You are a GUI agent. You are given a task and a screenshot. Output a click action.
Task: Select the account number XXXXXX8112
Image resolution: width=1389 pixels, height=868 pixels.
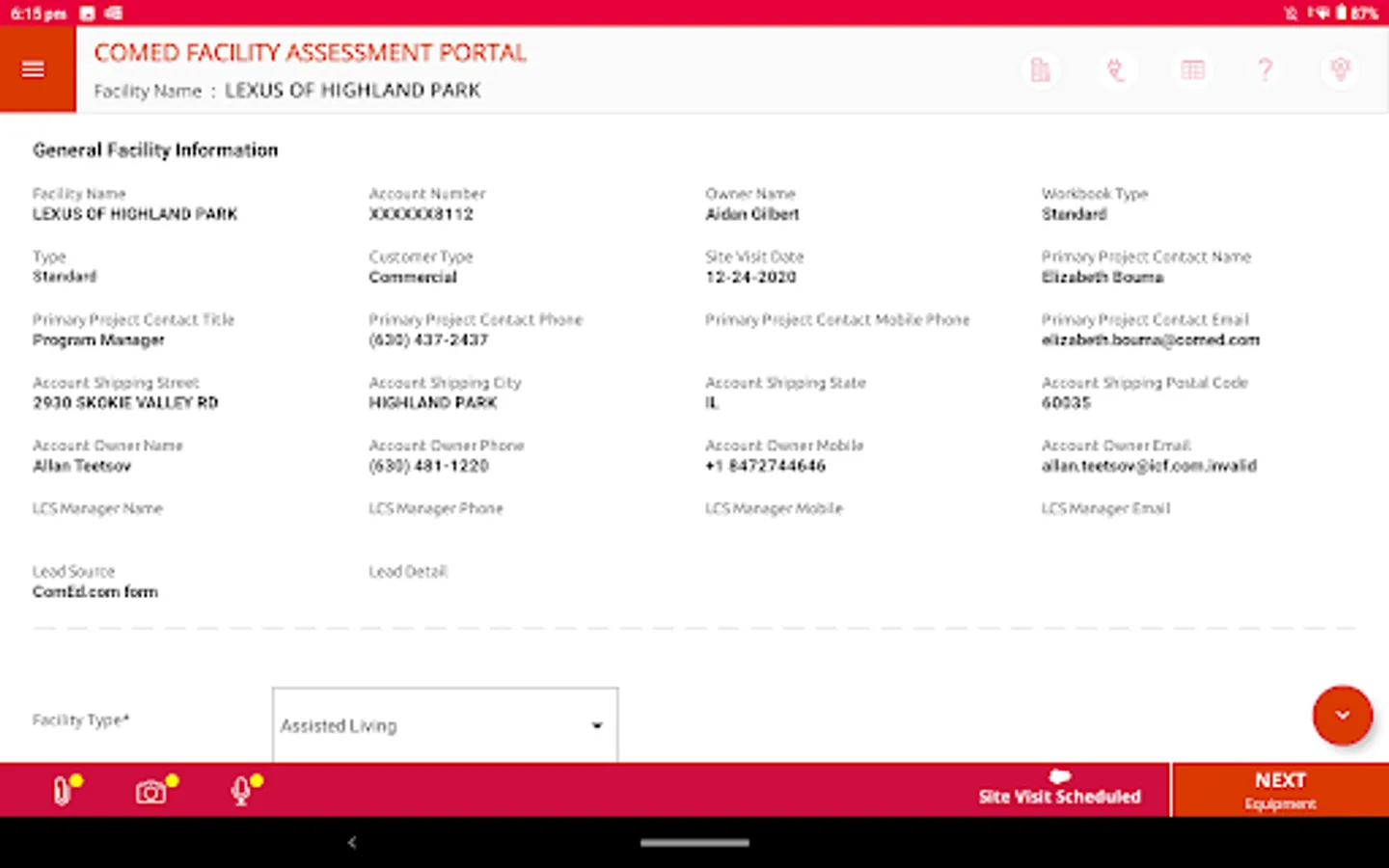coord(421,214)
